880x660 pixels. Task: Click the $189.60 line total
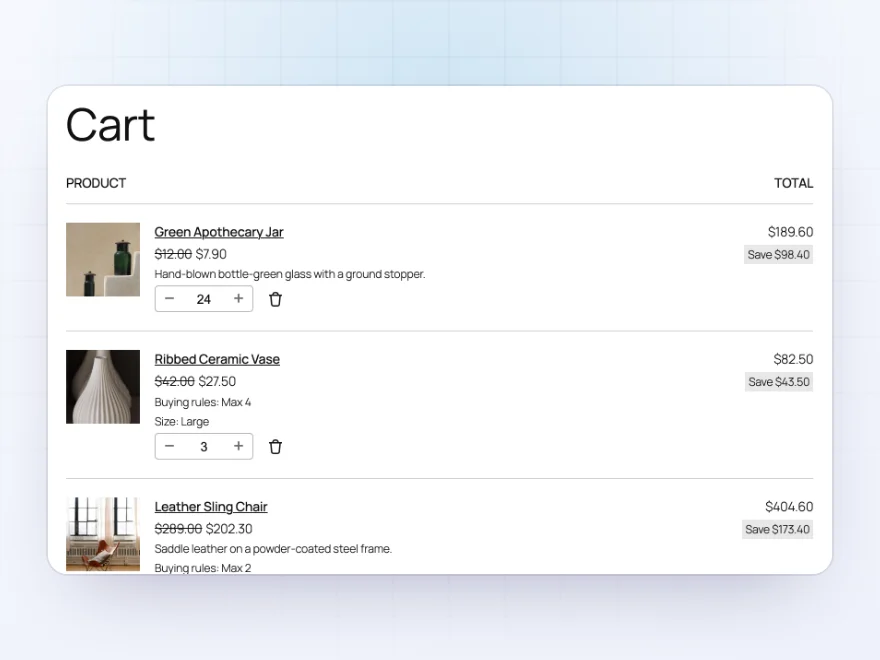(790, 232)
